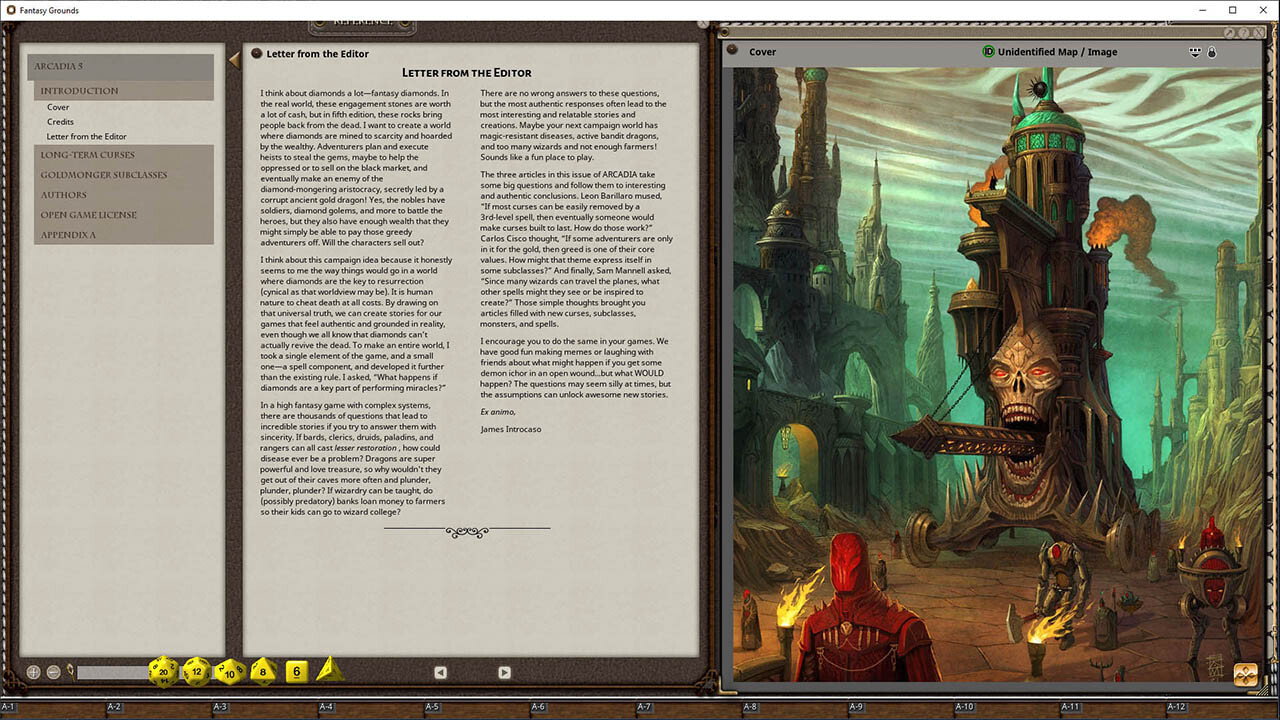Toggle the lock icon on Cover image

pyautogui.click(x=1212, y=52)
